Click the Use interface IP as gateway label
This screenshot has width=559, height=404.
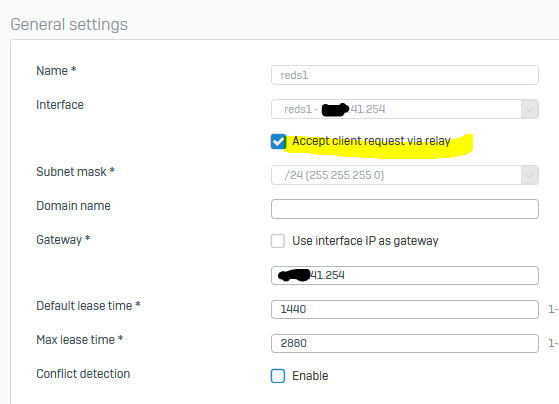pos(365,241)
